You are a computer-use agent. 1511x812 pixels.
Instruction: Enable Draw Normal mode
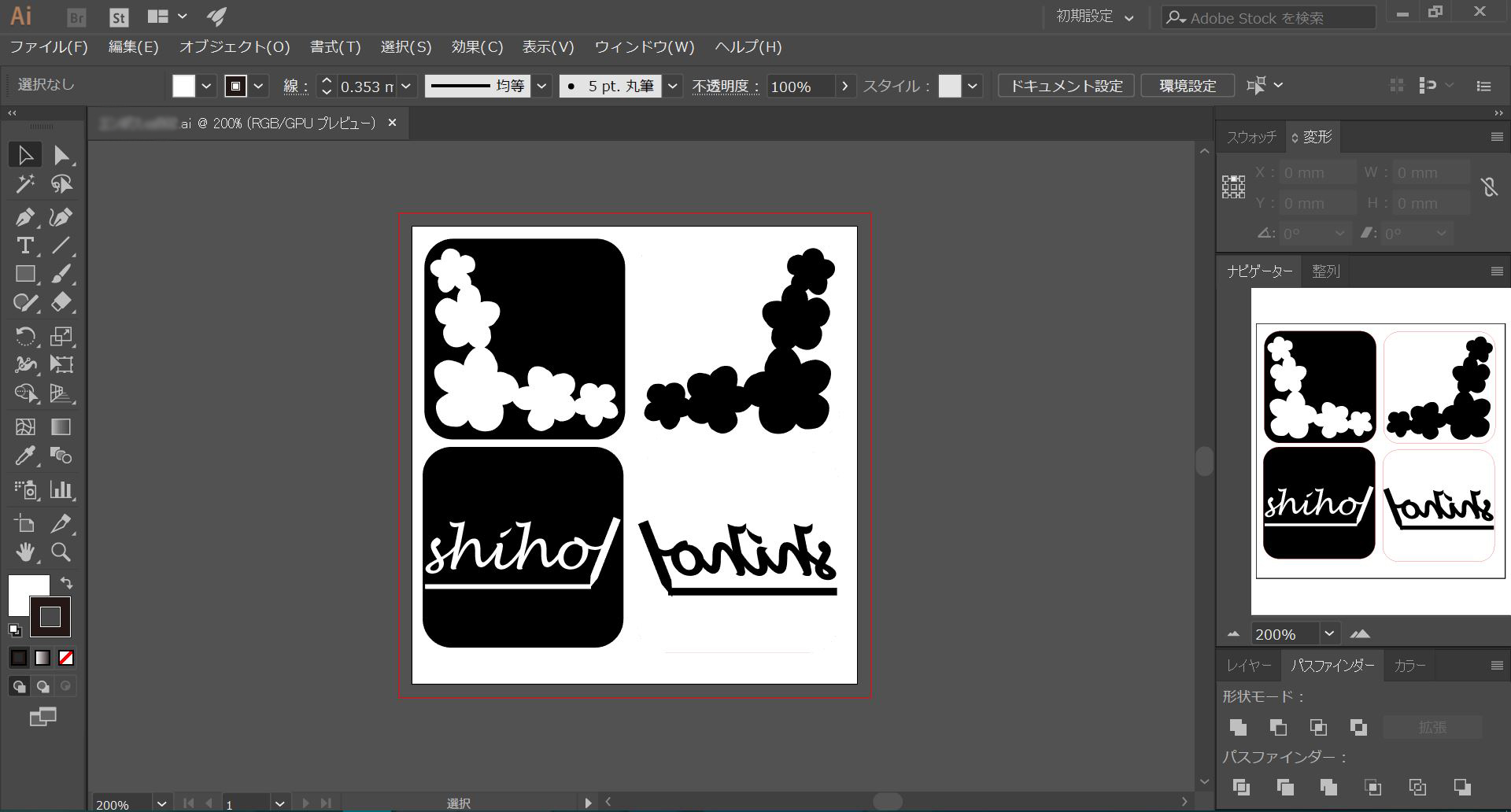[19, 686]
